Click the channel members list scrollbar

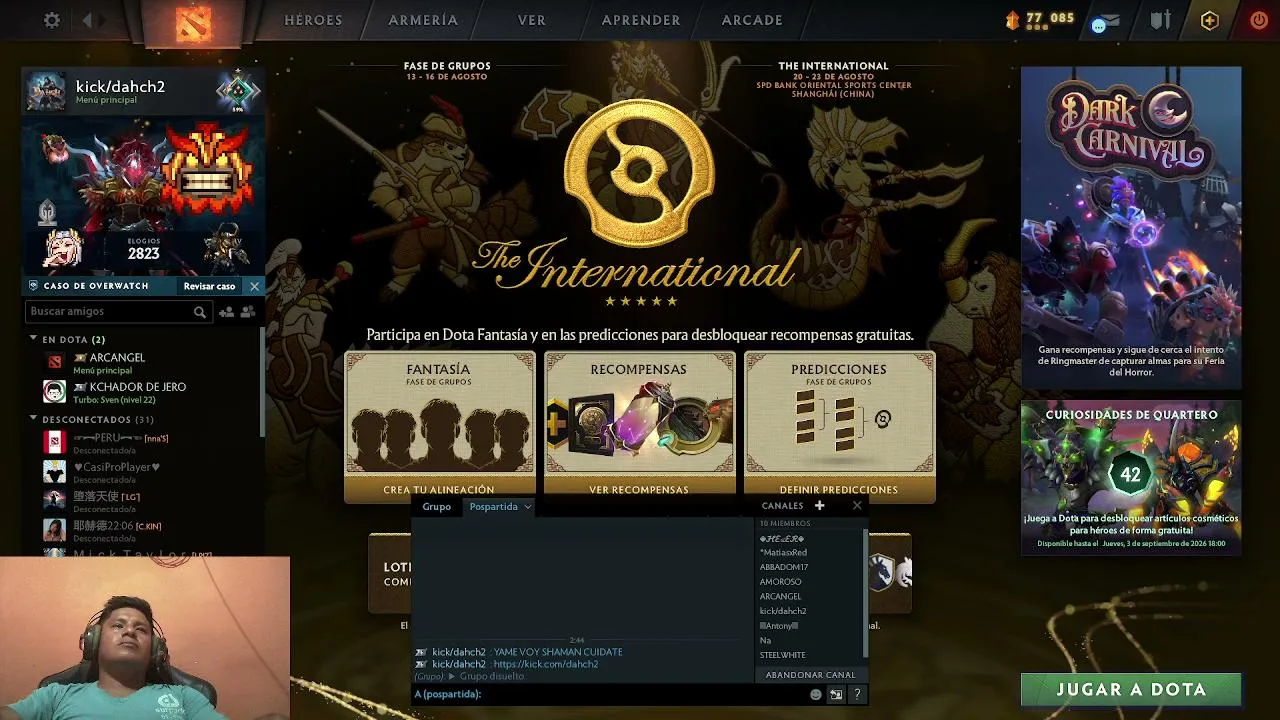[x=865, y=592]
